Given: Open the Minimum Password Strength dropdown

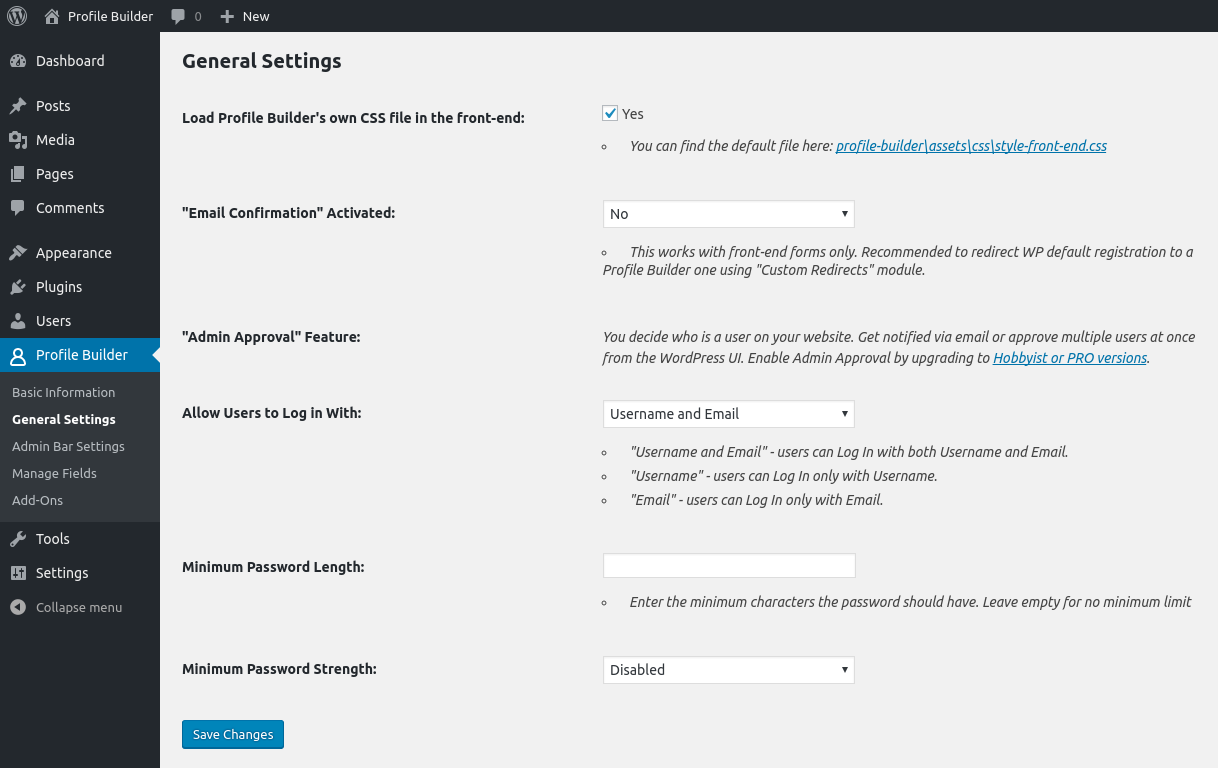Looking at the screenshot, I should pos(728,670).
